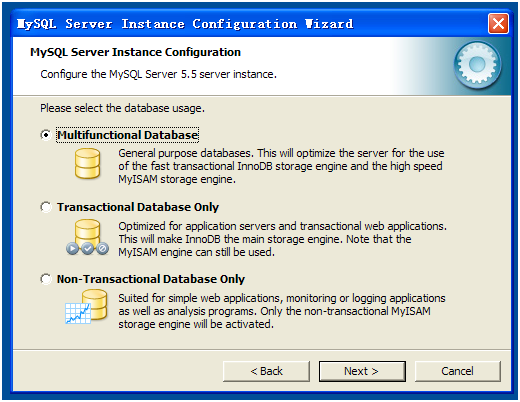Viewport: 520px width, 402px height.
Task: Click the wizard title bar text
Action: tap(185, 24)
